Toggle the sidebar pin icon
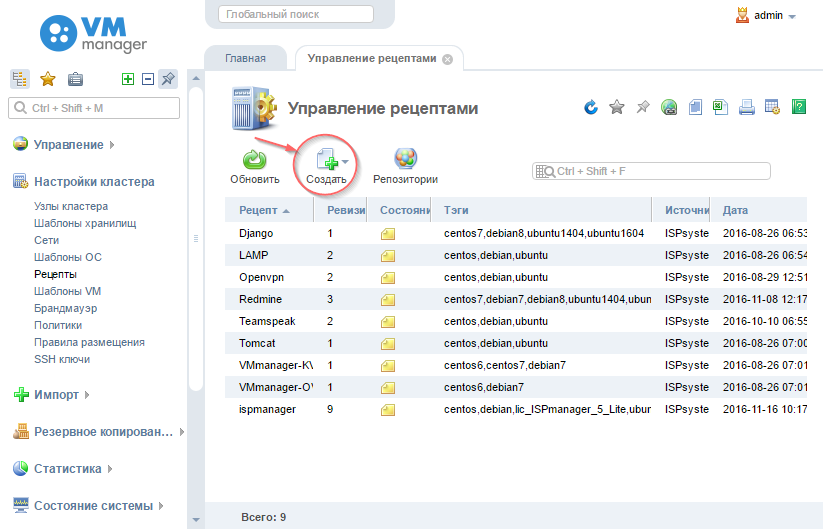The height and width of the screenshot is (529, 823). (168, 79)
